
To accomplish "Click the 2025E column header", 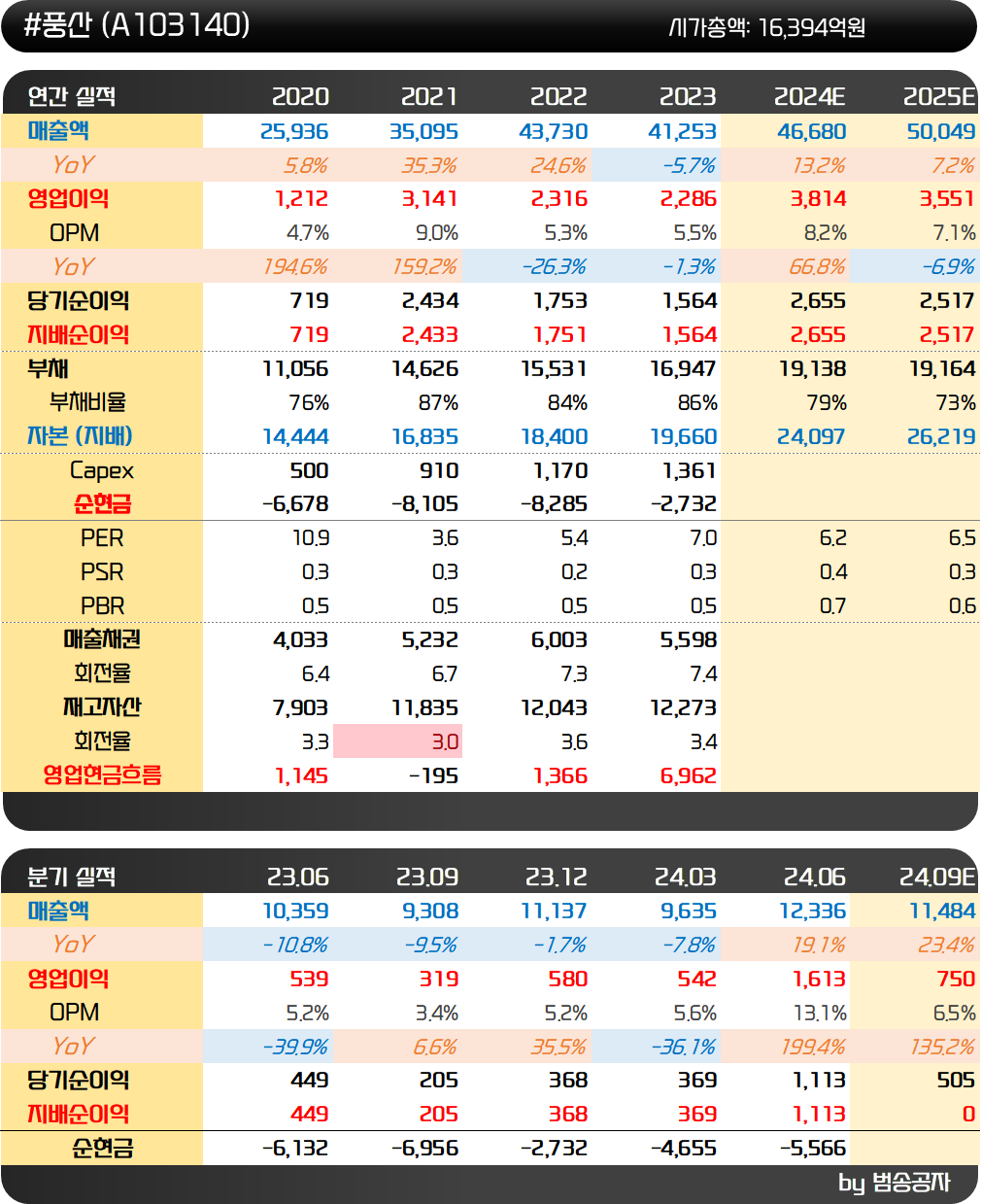I will click(939, 96).
